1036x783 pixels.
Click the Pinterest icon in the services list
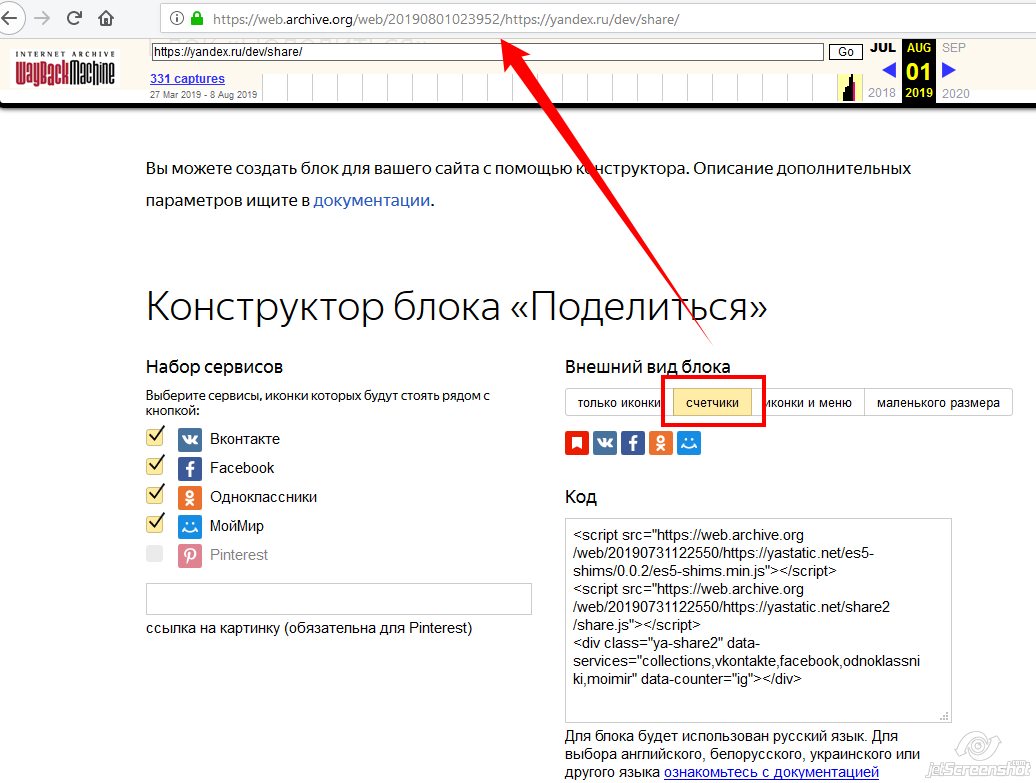190,556
